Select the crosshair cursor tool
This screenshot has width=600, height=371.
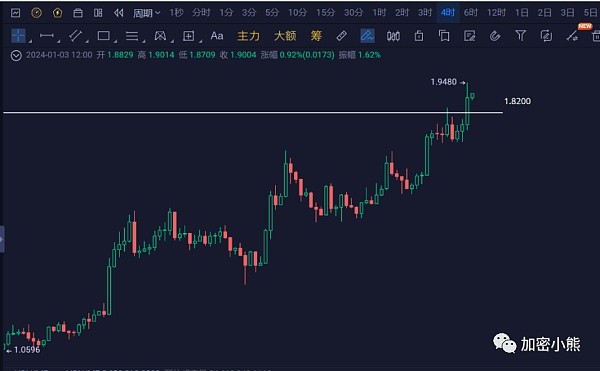(18, 36)
